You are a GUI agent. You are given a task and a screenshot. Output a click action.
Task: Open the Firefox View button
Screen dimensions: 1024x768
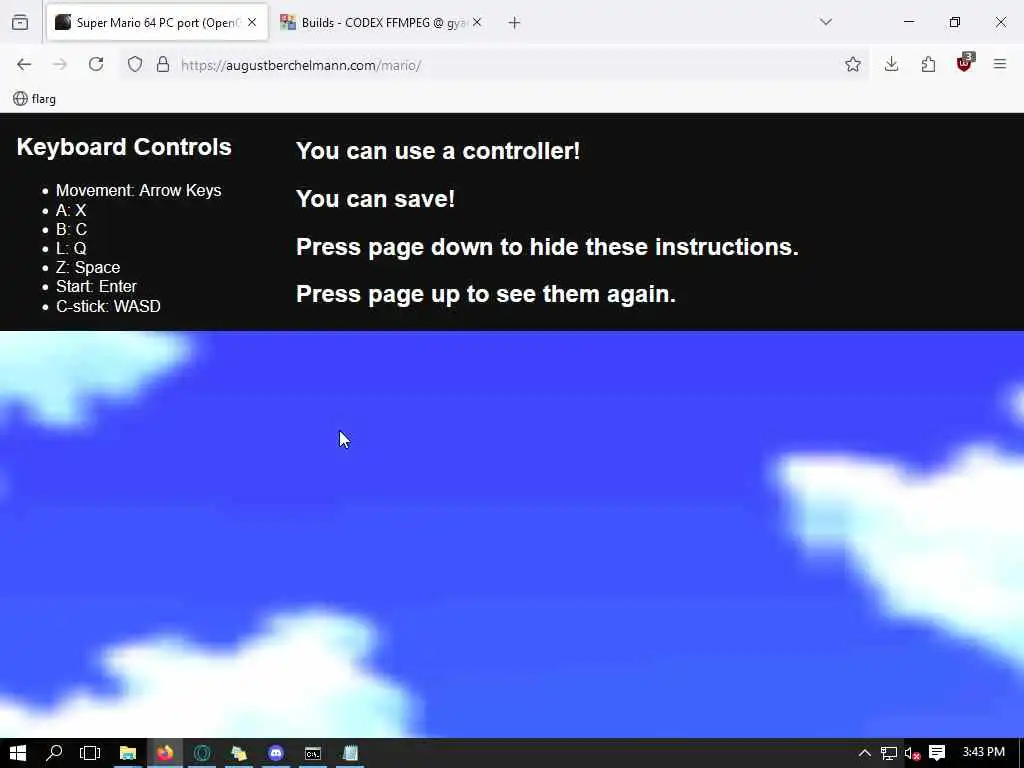click(x=20, y=22)
